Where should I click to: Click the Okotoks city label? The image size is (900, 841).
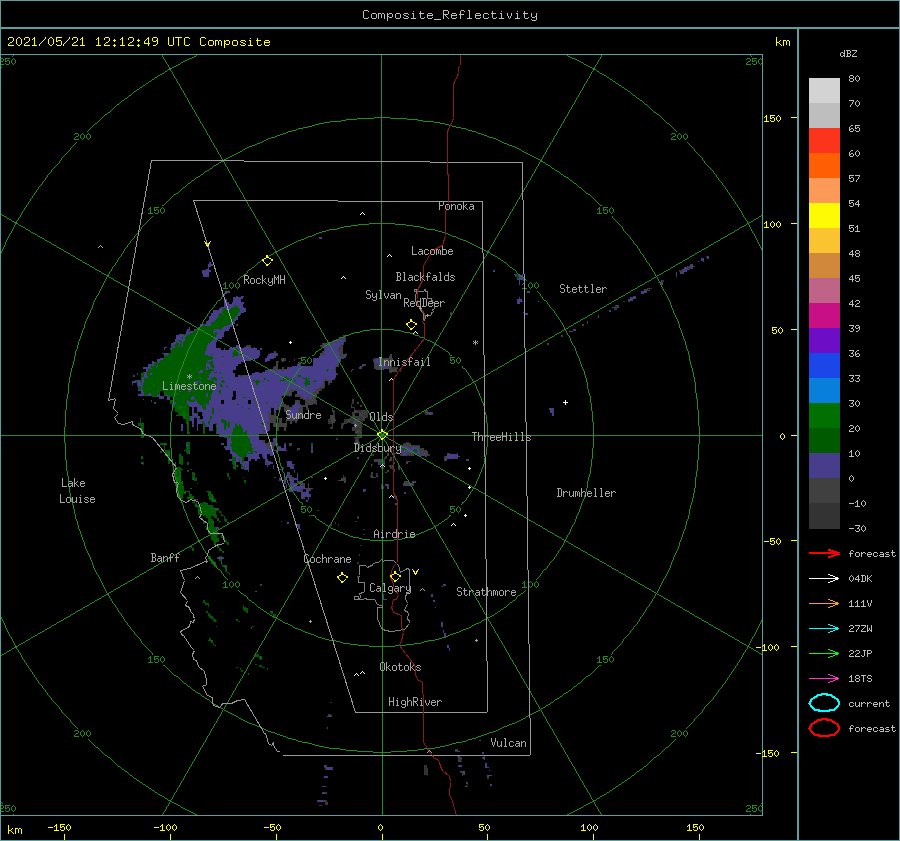400,667
